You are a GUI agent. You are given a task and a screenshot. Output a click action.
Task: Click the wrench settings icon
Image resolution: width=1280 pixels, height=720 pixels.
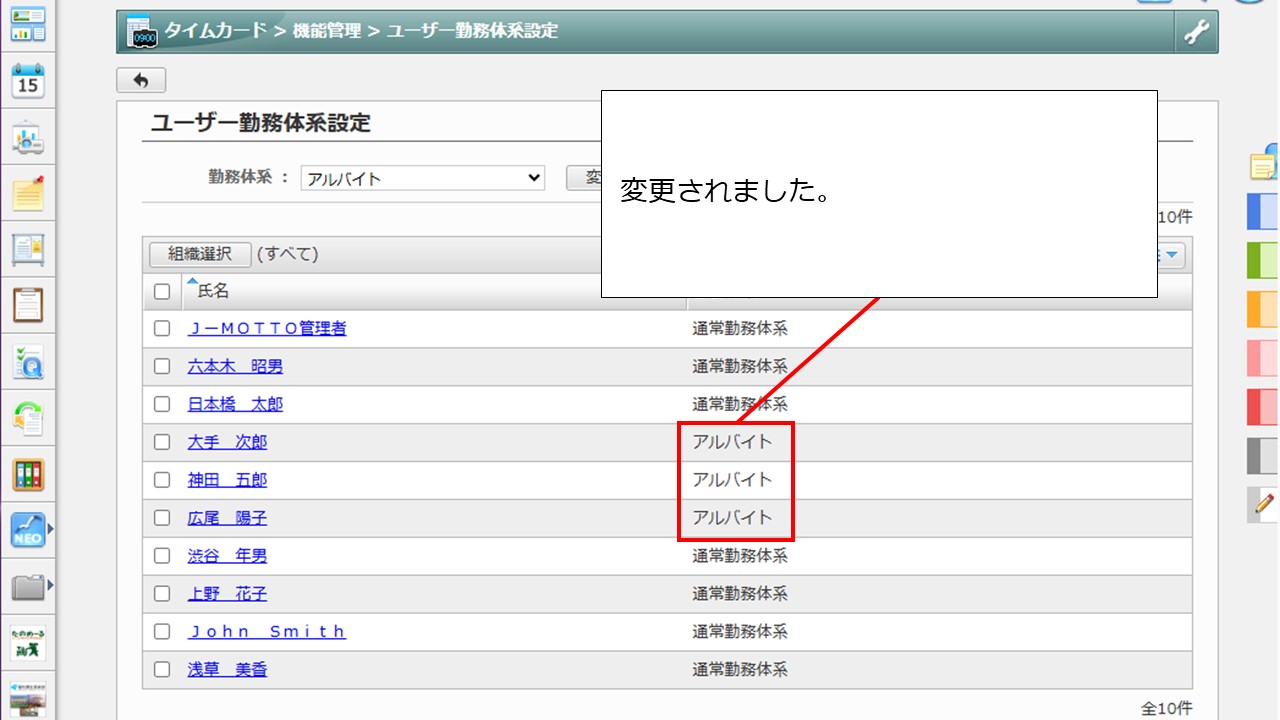tap(1196, 32)
